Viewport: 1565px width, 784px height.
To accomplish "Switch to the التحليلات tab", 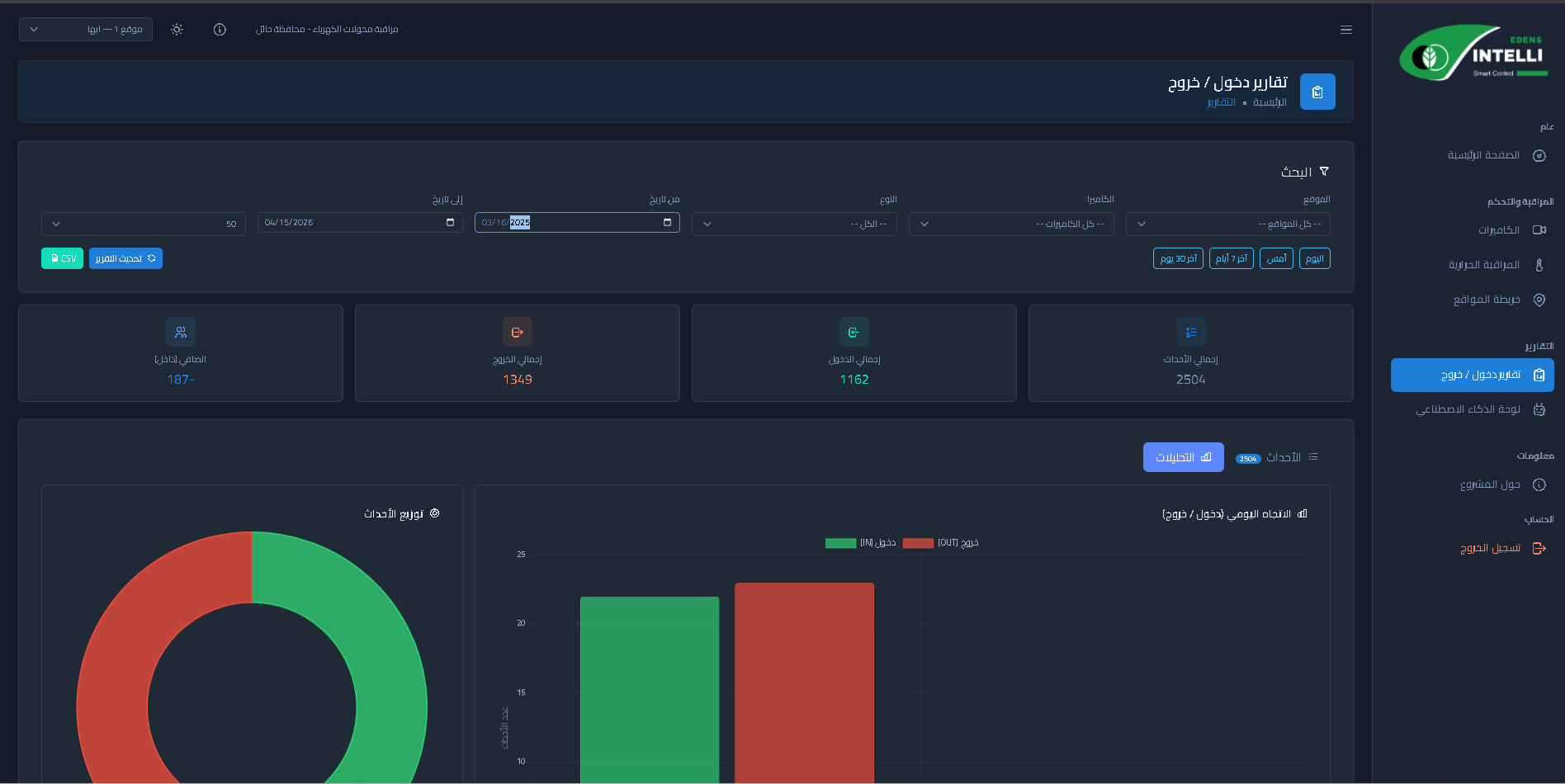I will pos(1184,457).
